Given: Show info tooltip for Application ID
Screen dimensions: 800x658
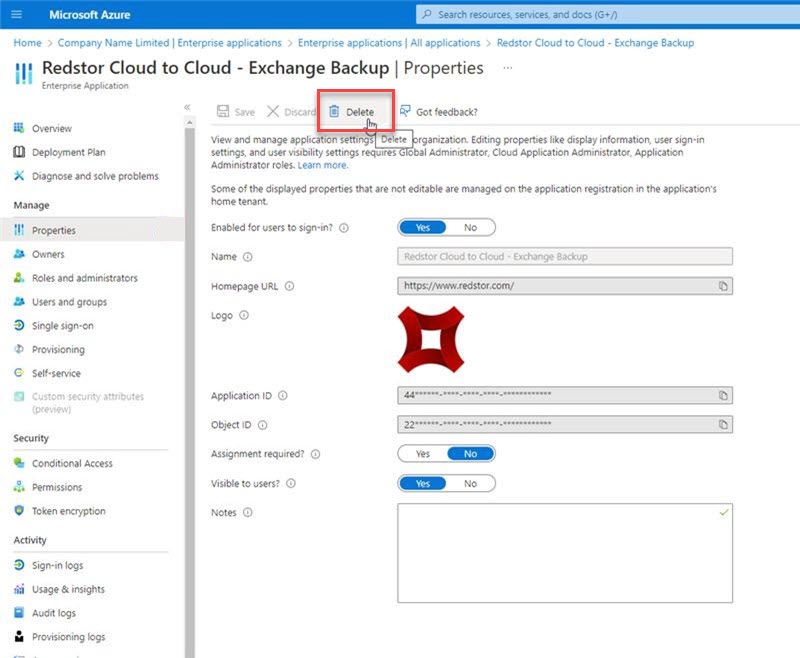Looking at the screenshot, I should pos(283,396).
